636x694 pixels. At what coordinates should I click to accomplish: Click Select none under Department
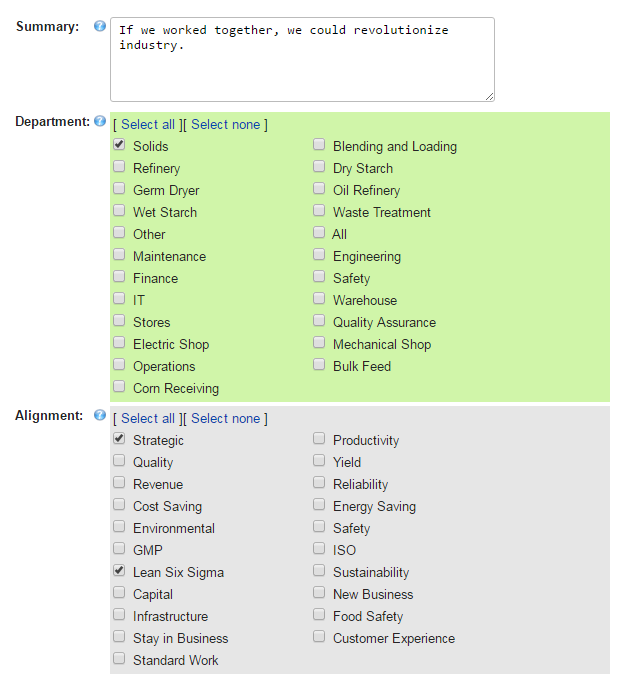pyautogui.click(x=225, y=125)
